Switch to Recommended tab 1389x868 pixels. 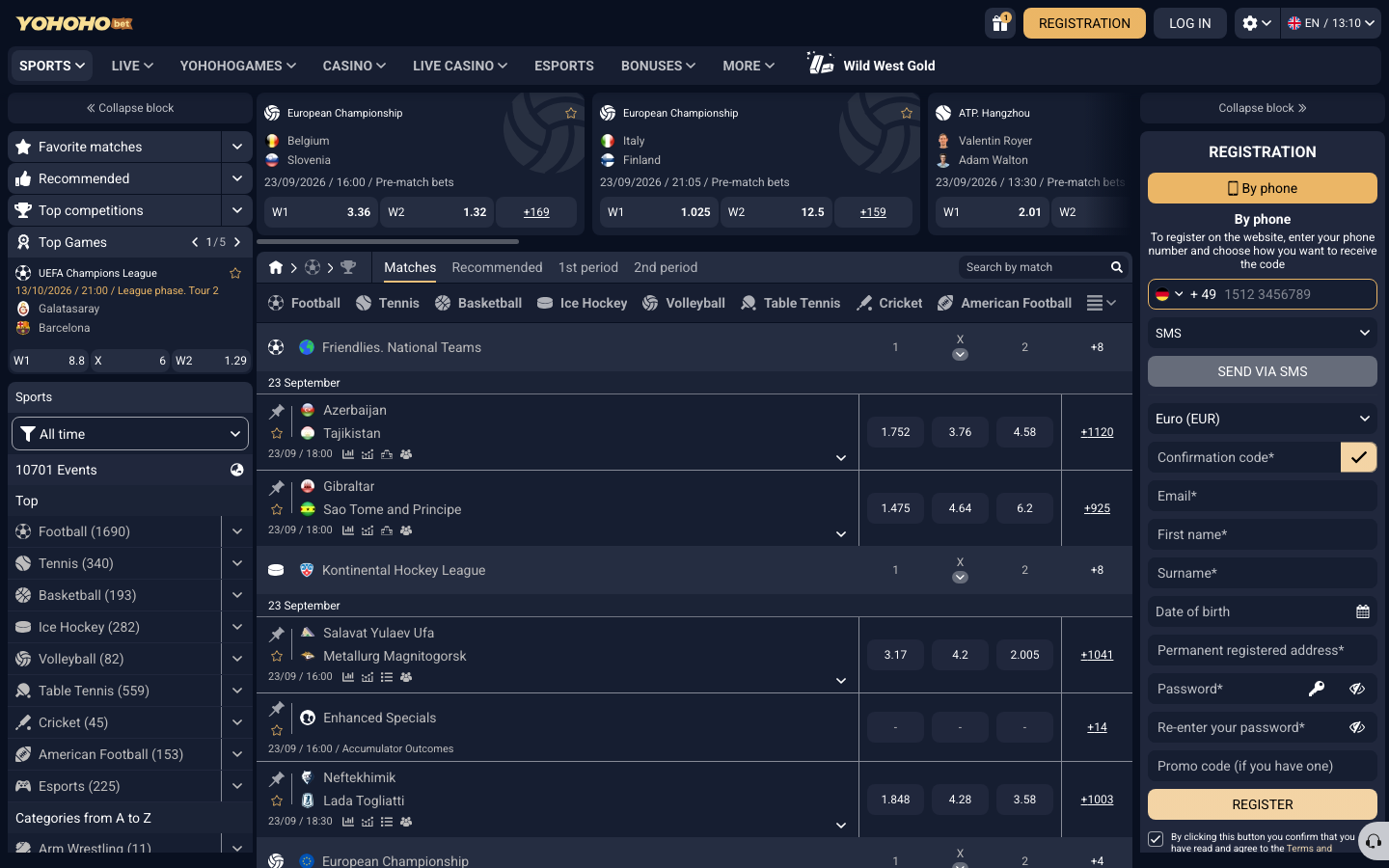tap(497, 267)
